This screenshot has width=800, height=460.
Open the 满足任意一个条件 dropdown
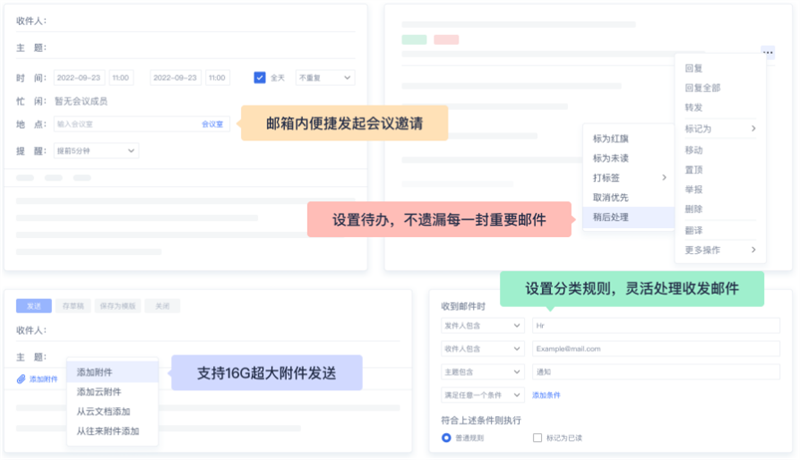tap(482, 395)
